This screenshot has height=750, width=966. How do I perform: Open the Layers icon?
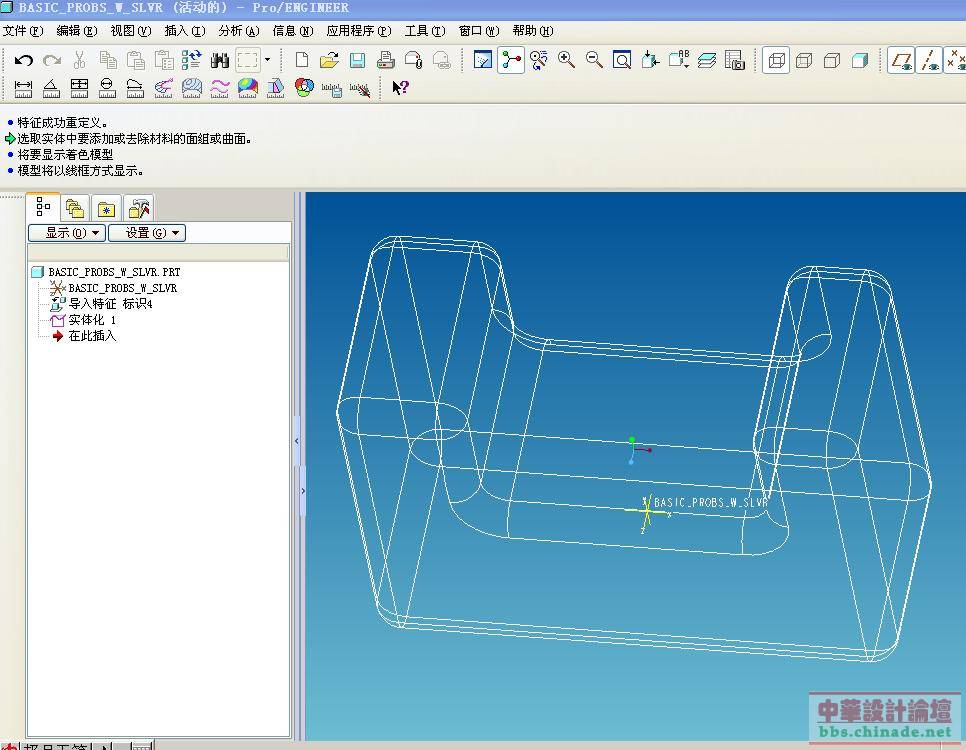(707, 60)
